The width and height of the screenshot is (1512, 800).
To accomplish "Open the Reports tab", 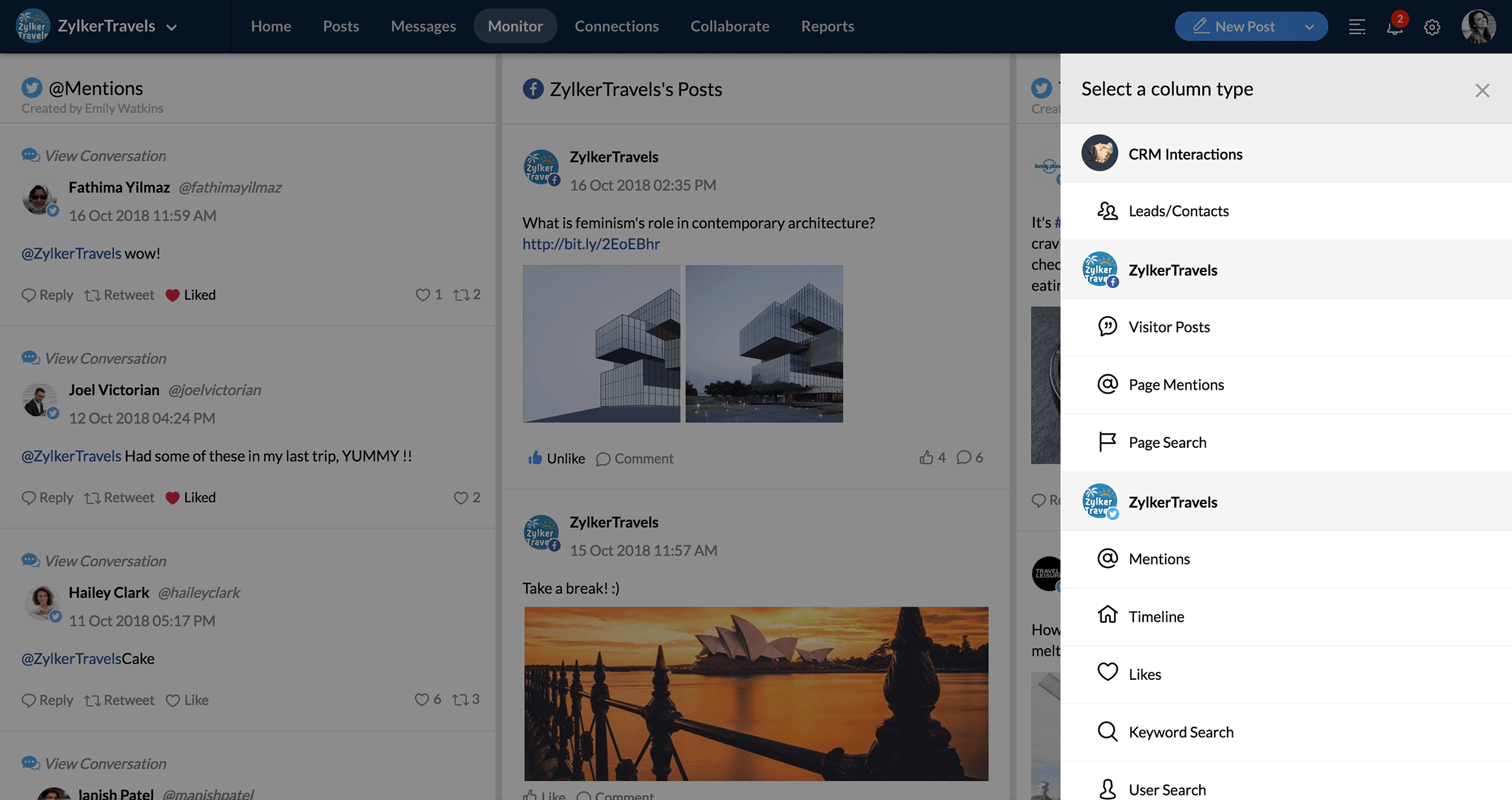I will [827, 26].
